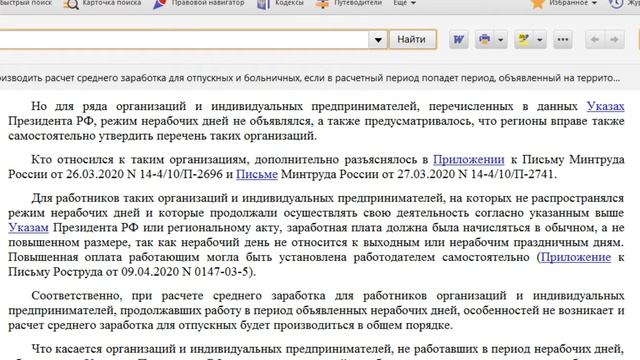640x360 pixels.
Task: Print the document with printer icon
Action: [484, 40]
